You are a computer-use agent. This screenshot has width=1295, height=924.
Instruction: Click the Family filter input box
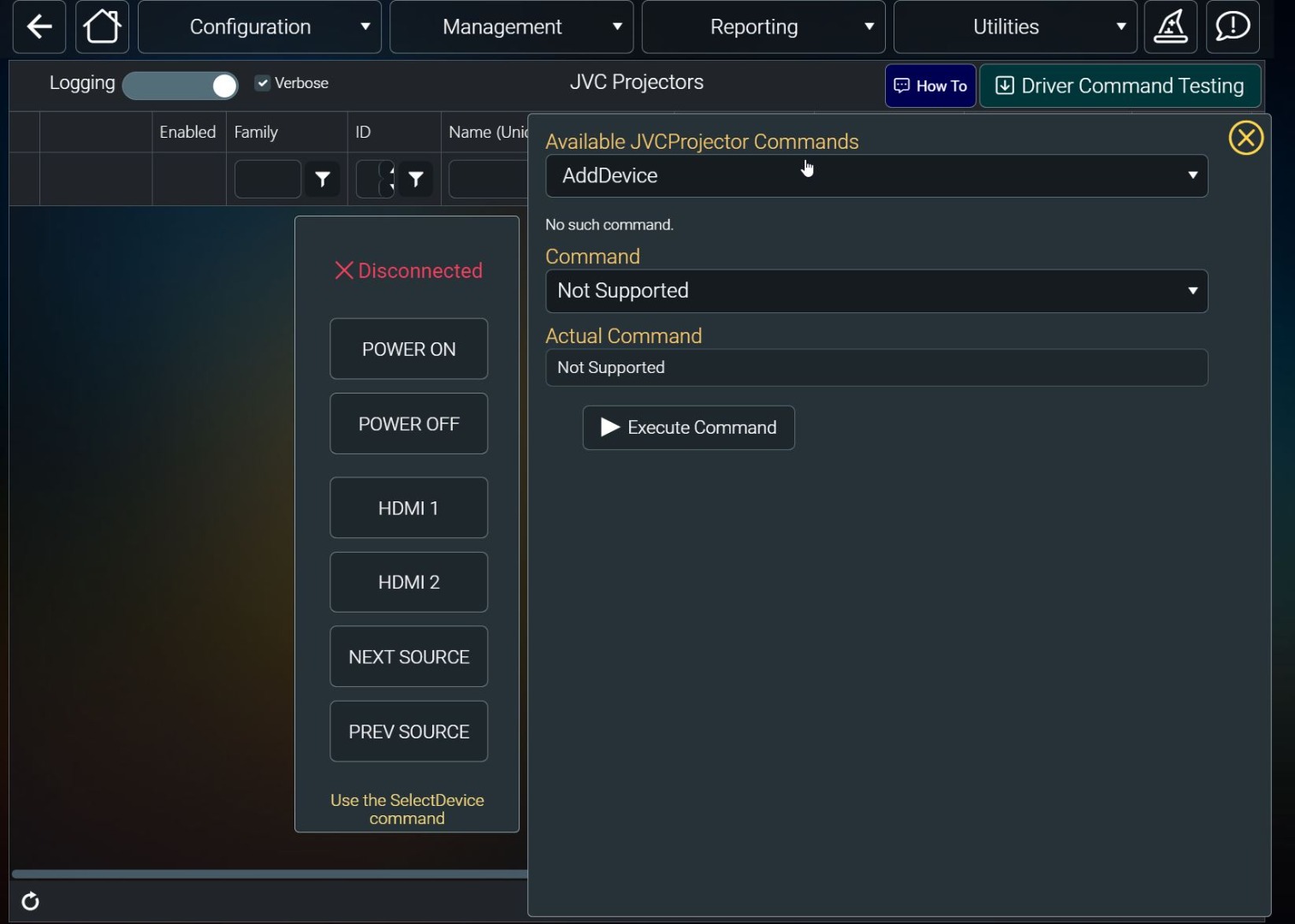pyautogui.click(x=268, y=180)
